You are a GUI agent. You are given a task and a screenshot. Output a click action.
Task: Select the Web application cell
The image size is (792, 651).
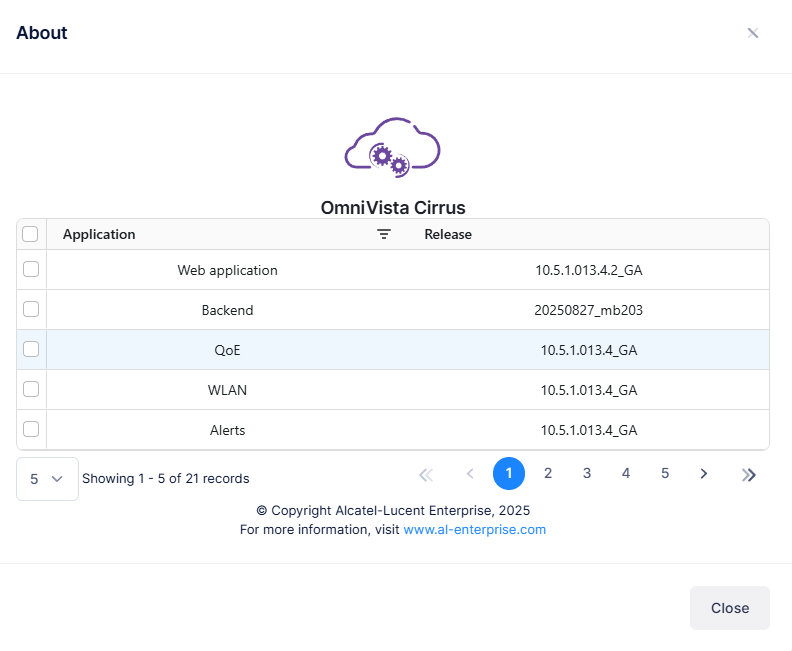pos(227,270)
